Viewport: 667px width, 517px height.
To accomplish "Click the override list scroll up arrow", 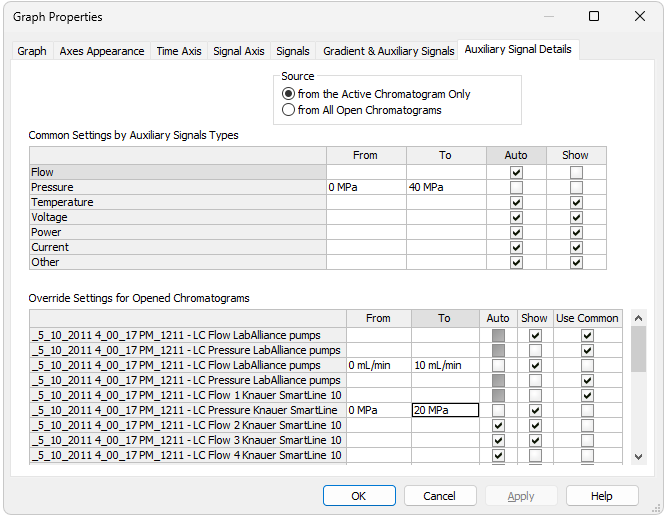I will tap(638, 318).
